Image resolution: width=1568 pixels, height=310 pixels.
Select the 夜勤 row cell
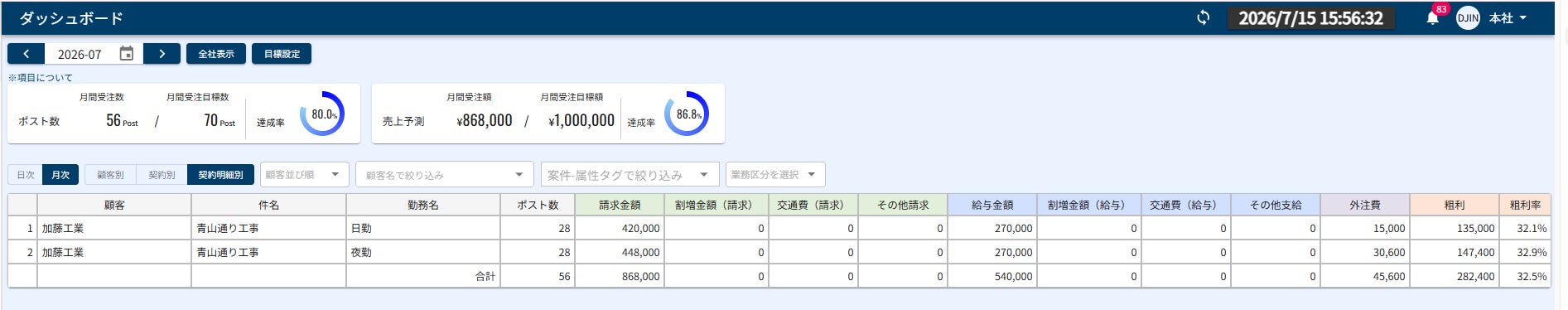pyautogui.click(x=423, y=252)
